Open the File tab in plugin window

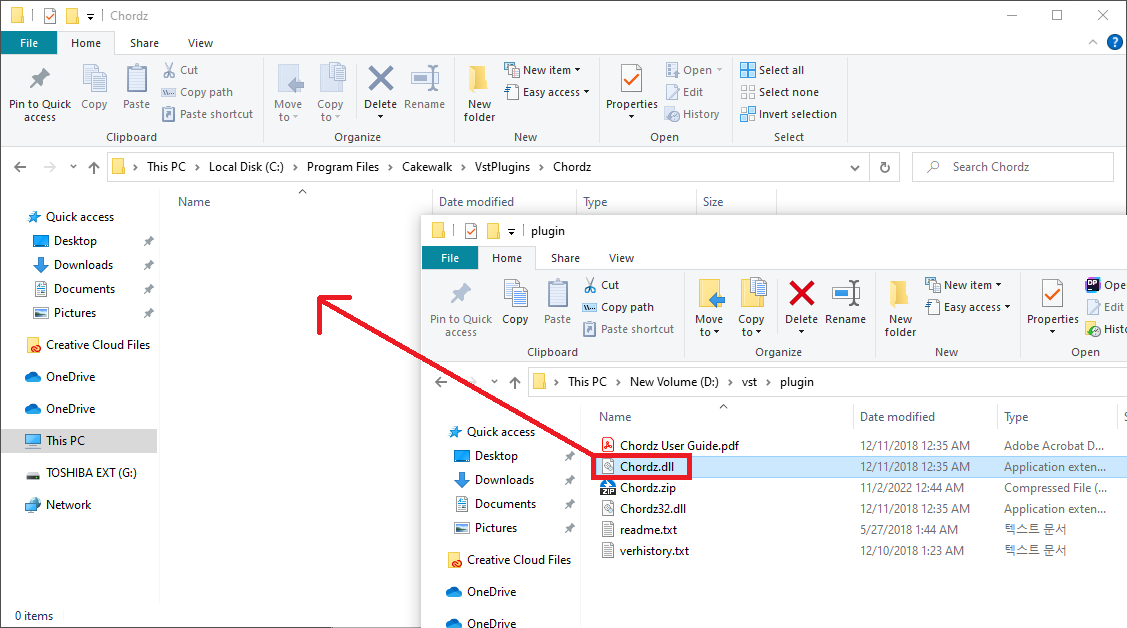tap(450, 258)
